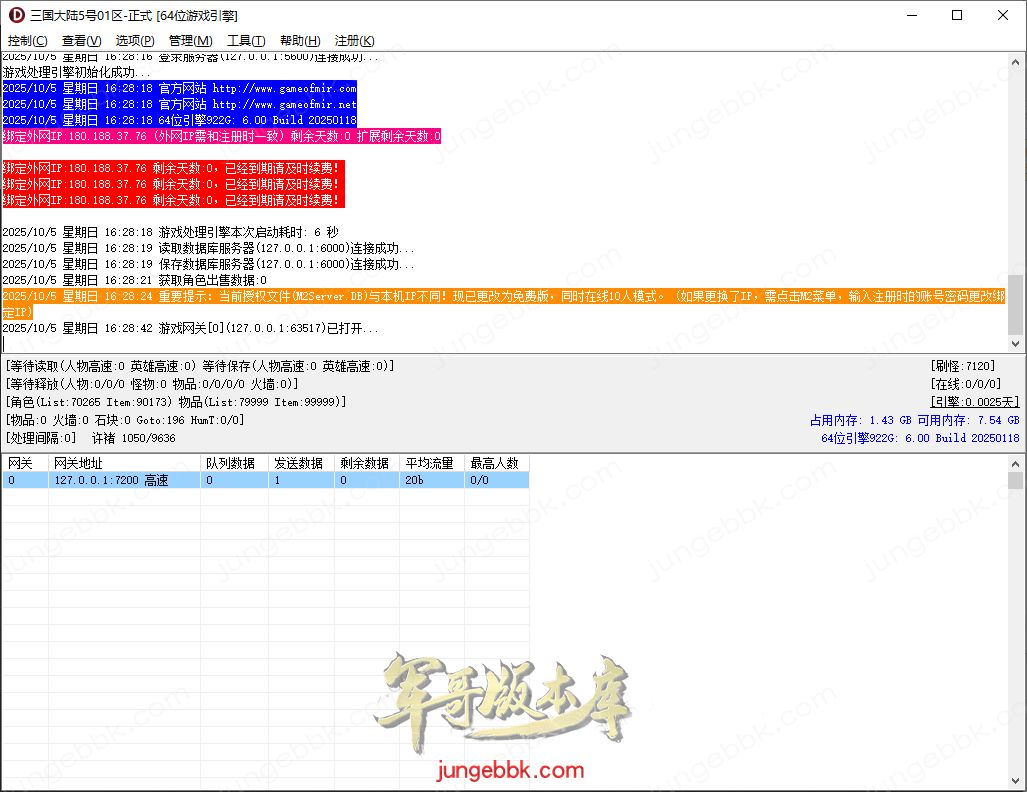
Task: Open the 管理(M) menu
Action: coord(190,40)
